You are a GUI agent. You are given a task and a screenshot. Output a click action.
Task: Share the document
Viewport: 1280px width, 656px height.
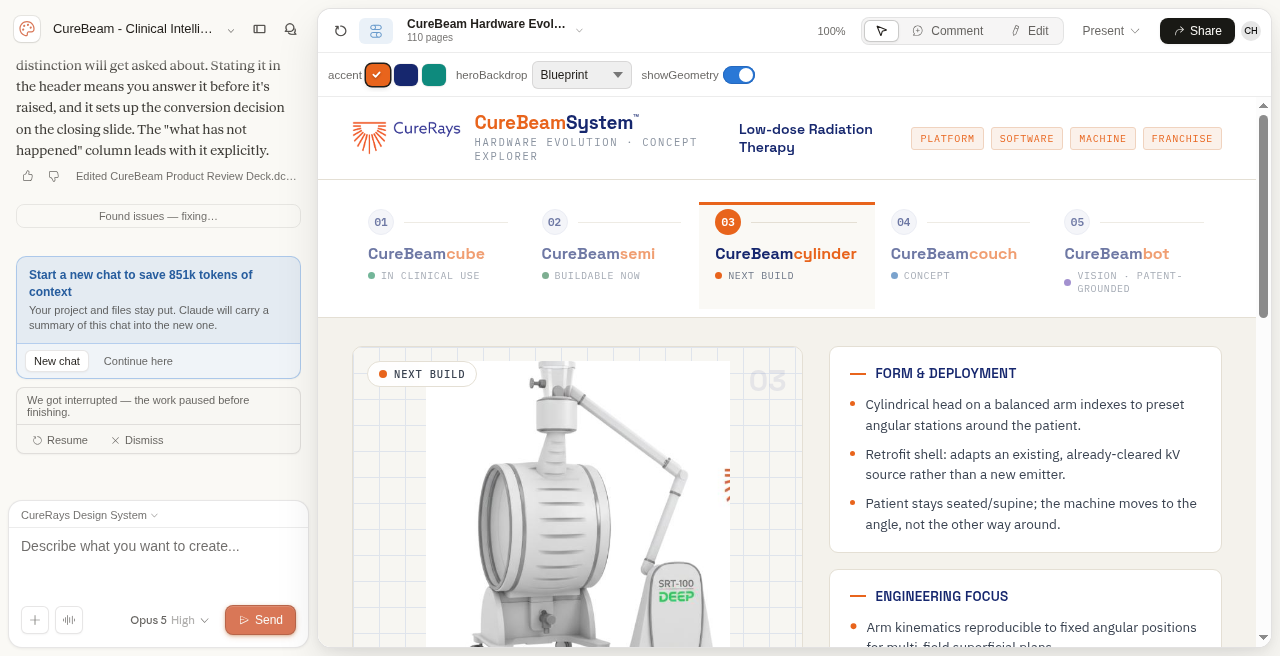tap(1197, 31)
